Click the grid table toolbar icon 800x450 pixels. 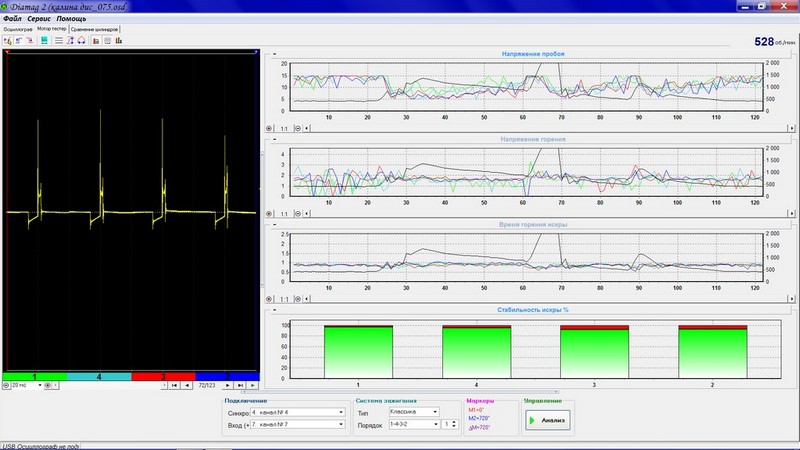[x=107, y=40]
